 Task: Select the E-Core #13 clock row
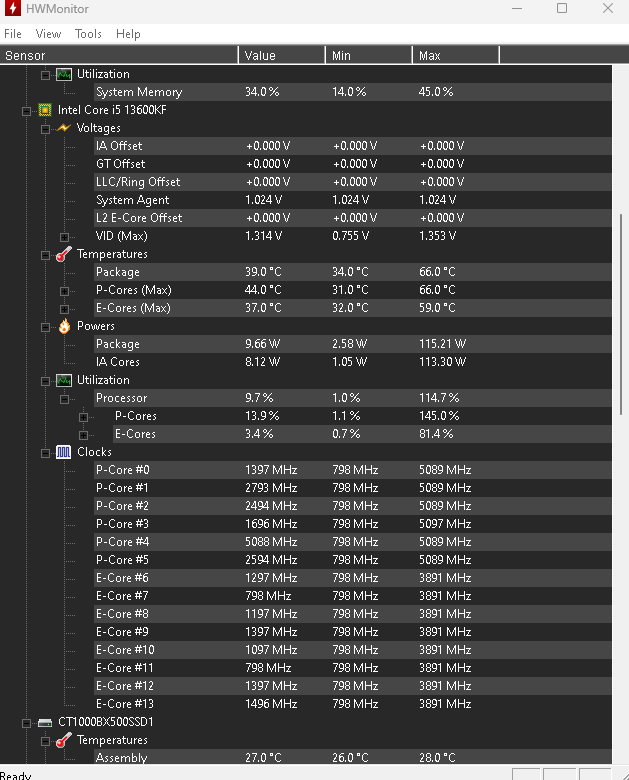(x=353, y=704)
